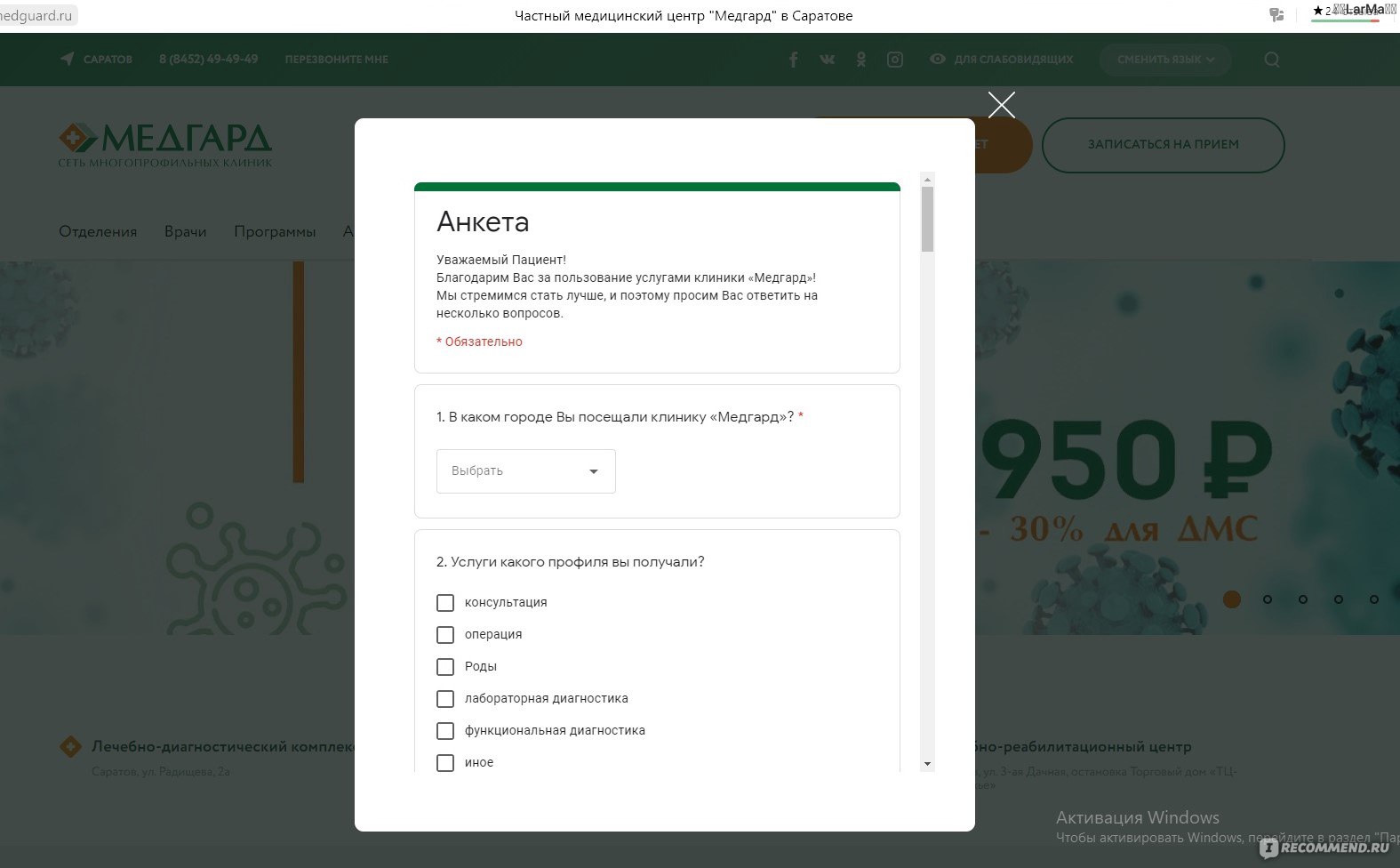Click the survey scrollbar up arrow
1400x868 pixels.
click(x=927, y=179)
